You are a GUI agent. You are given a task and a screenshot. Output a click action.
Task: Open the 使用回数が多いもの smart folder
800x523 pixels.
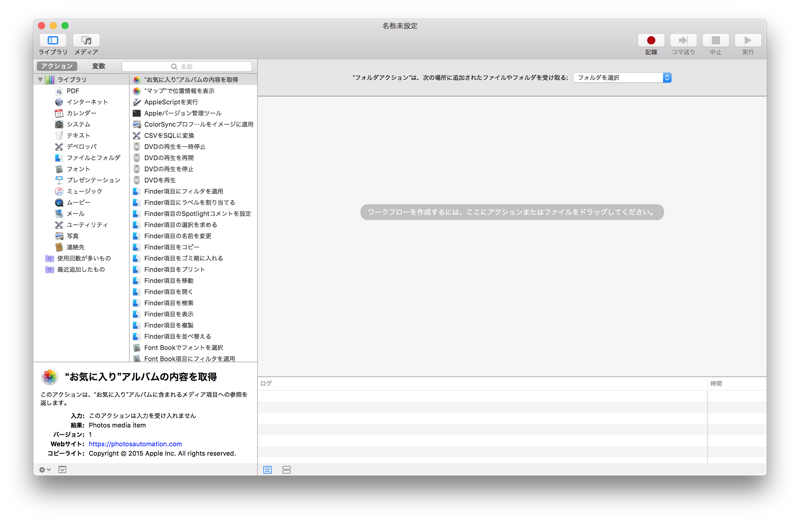[79, 259]
